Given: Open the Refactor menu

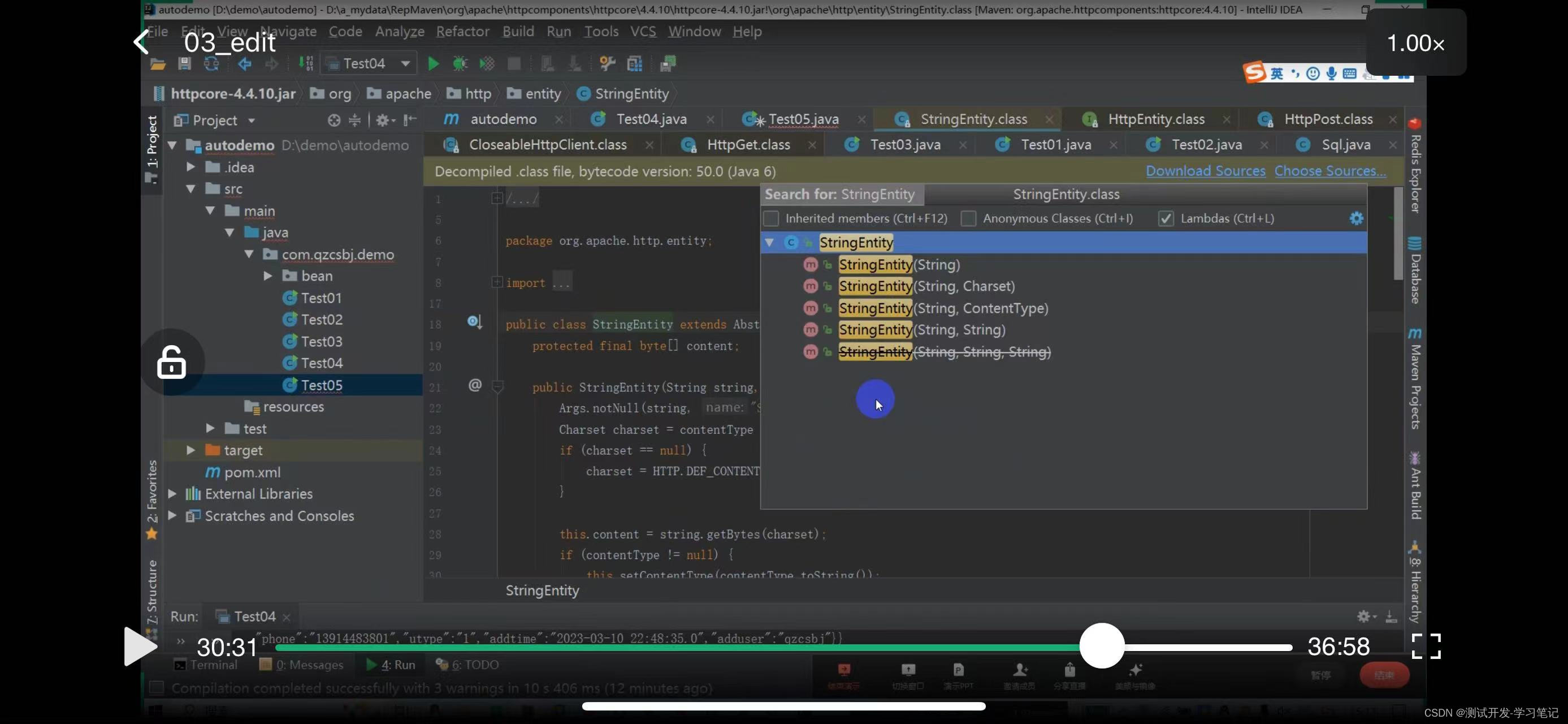Looking at the screenshot, I should point(462,31).
